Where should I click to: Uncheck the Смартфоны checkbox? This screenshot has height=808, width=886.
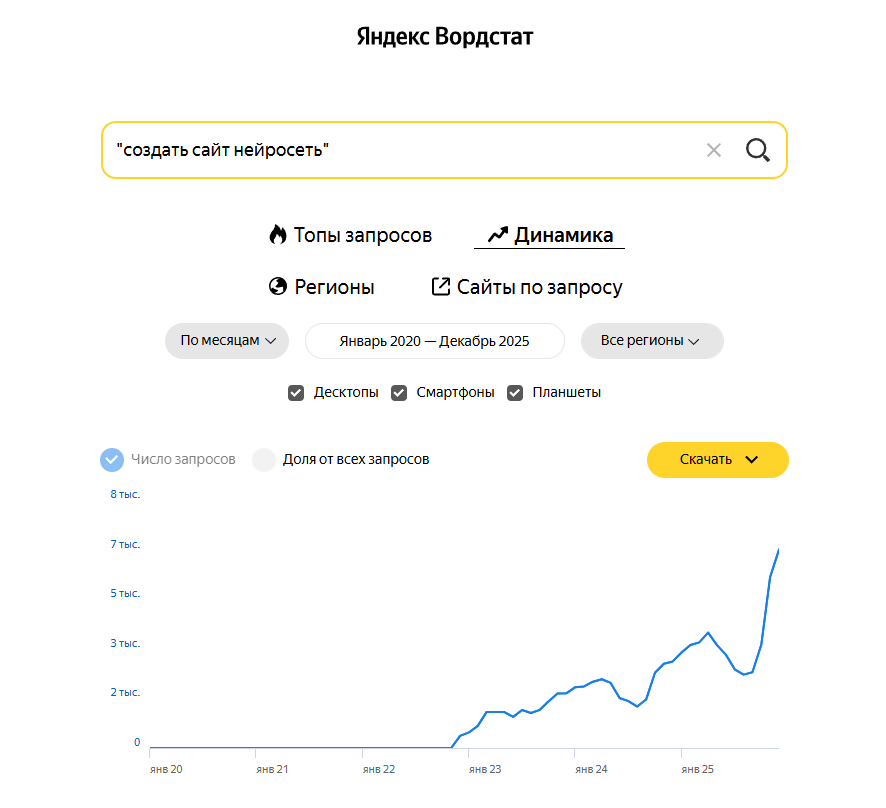pyautogui.click(x=399, y=392)
